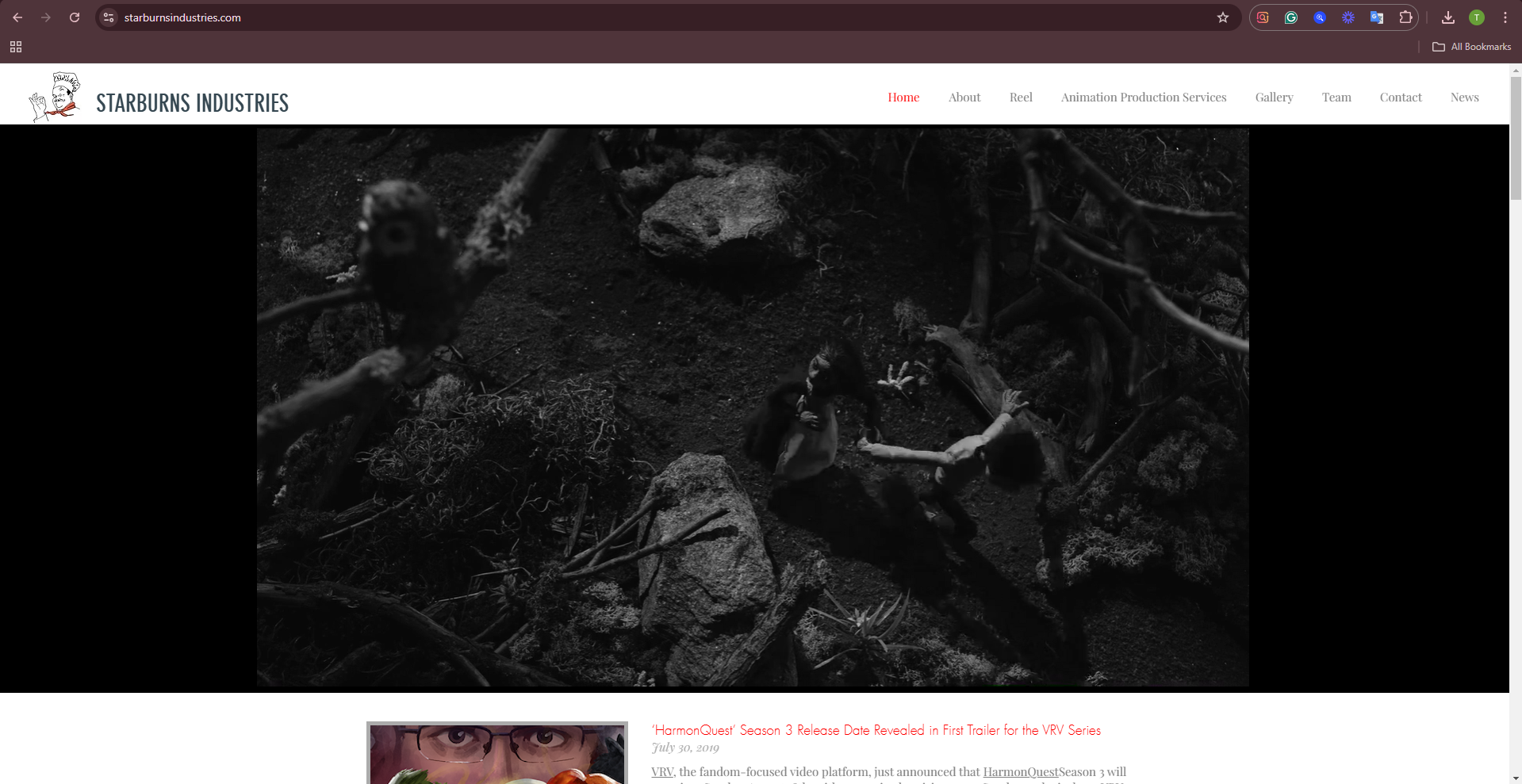This screenshot has height=784, width=1522.
Task: Click the red screenshot extension icon
Action: pyautogui.click(x=1263, y=17)
